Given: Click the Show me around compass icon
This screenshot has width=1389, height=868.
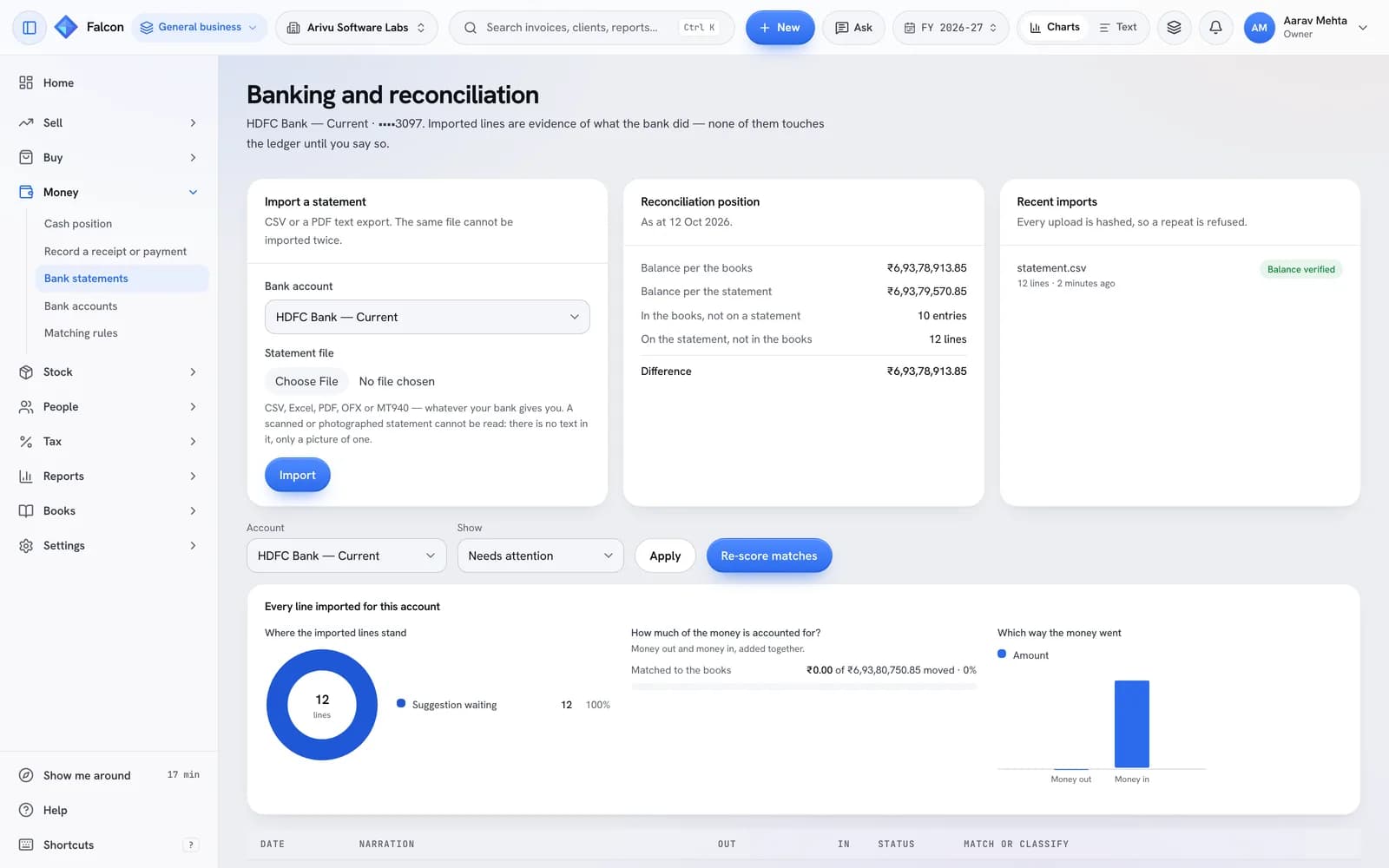Looking at the screenshot, I should tap(26, 775).
